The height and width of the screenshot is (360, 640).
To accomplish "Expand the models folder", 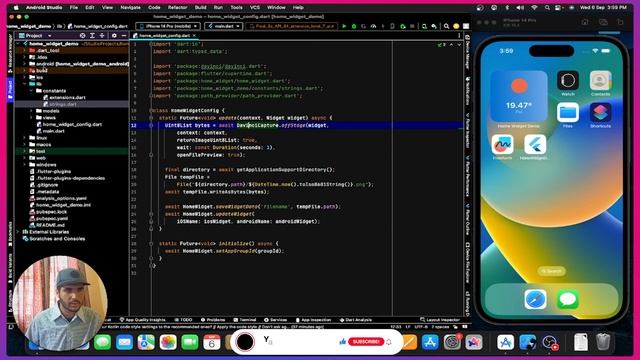I will pos(31,111).
